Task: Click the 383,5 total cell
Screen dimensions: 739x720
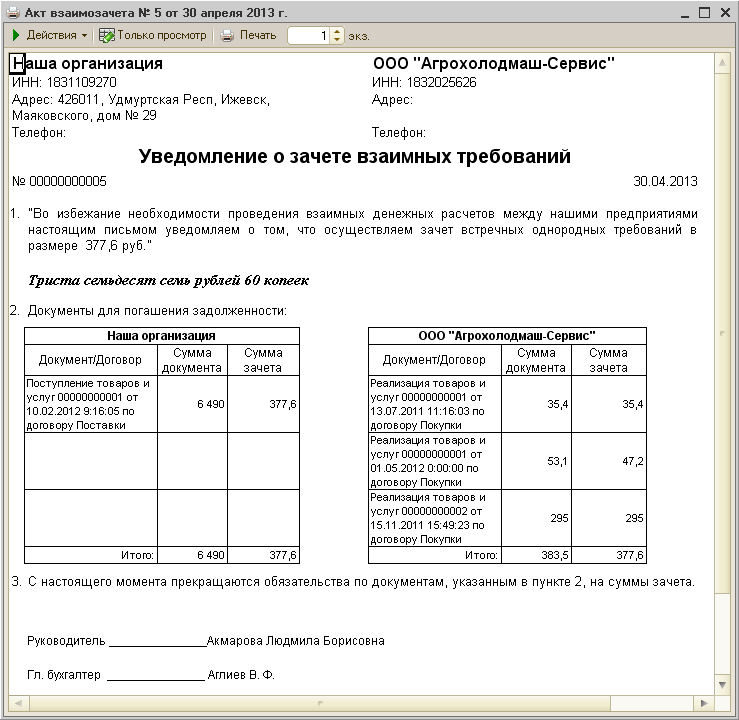Action: pos(536,555)
